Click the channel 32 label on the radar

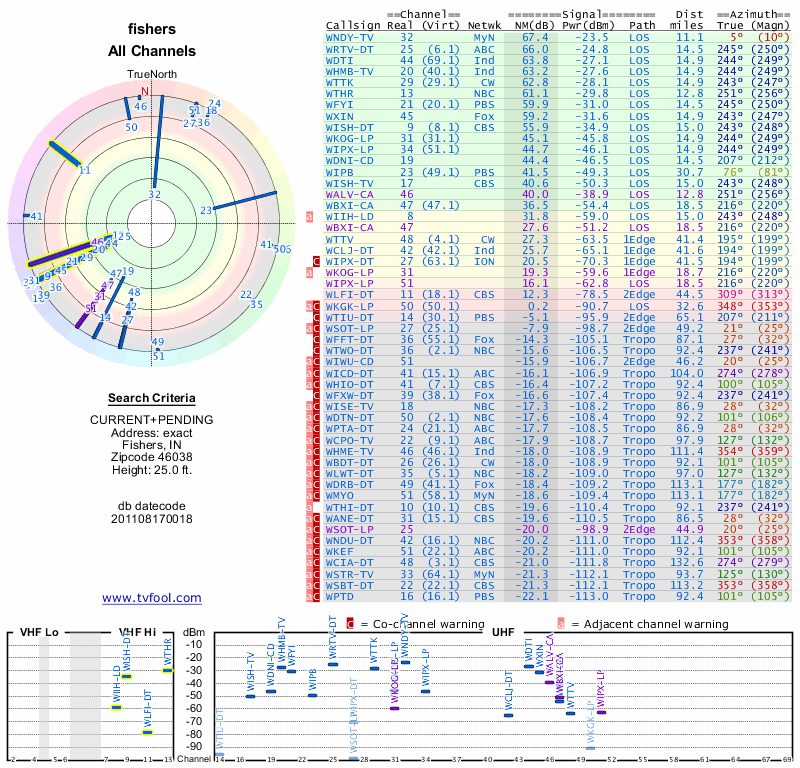(x=155, y=194)
